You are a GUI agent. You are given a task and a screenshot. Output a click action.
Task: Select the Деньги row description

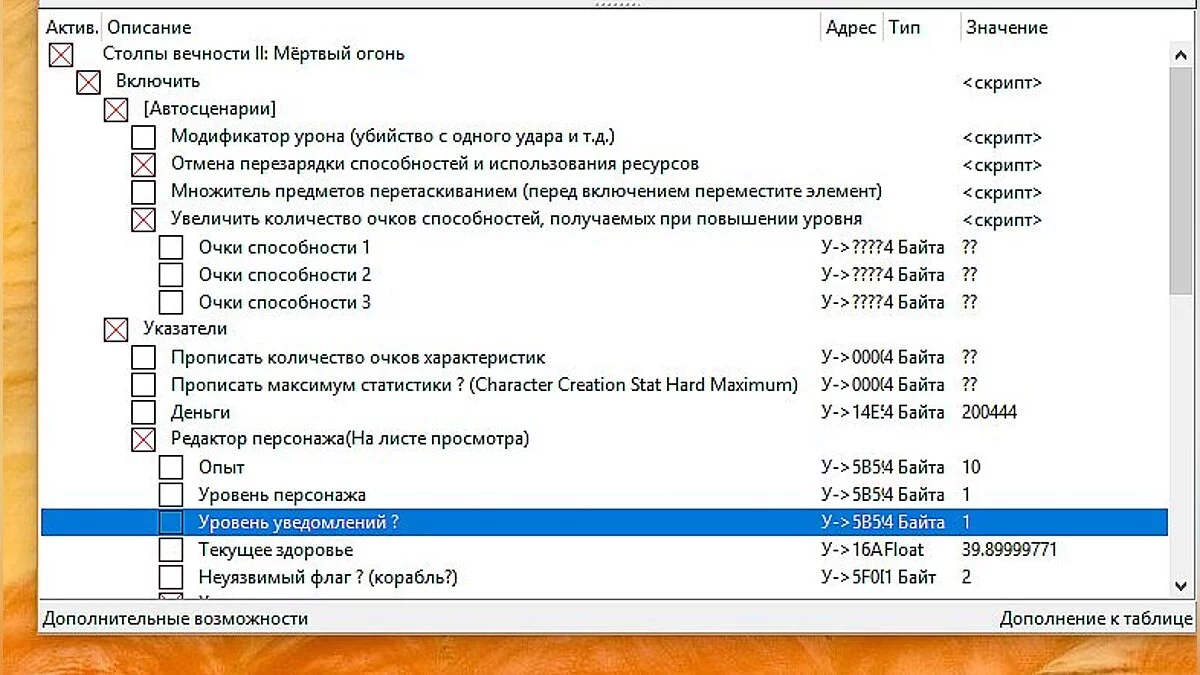(200, 412)
